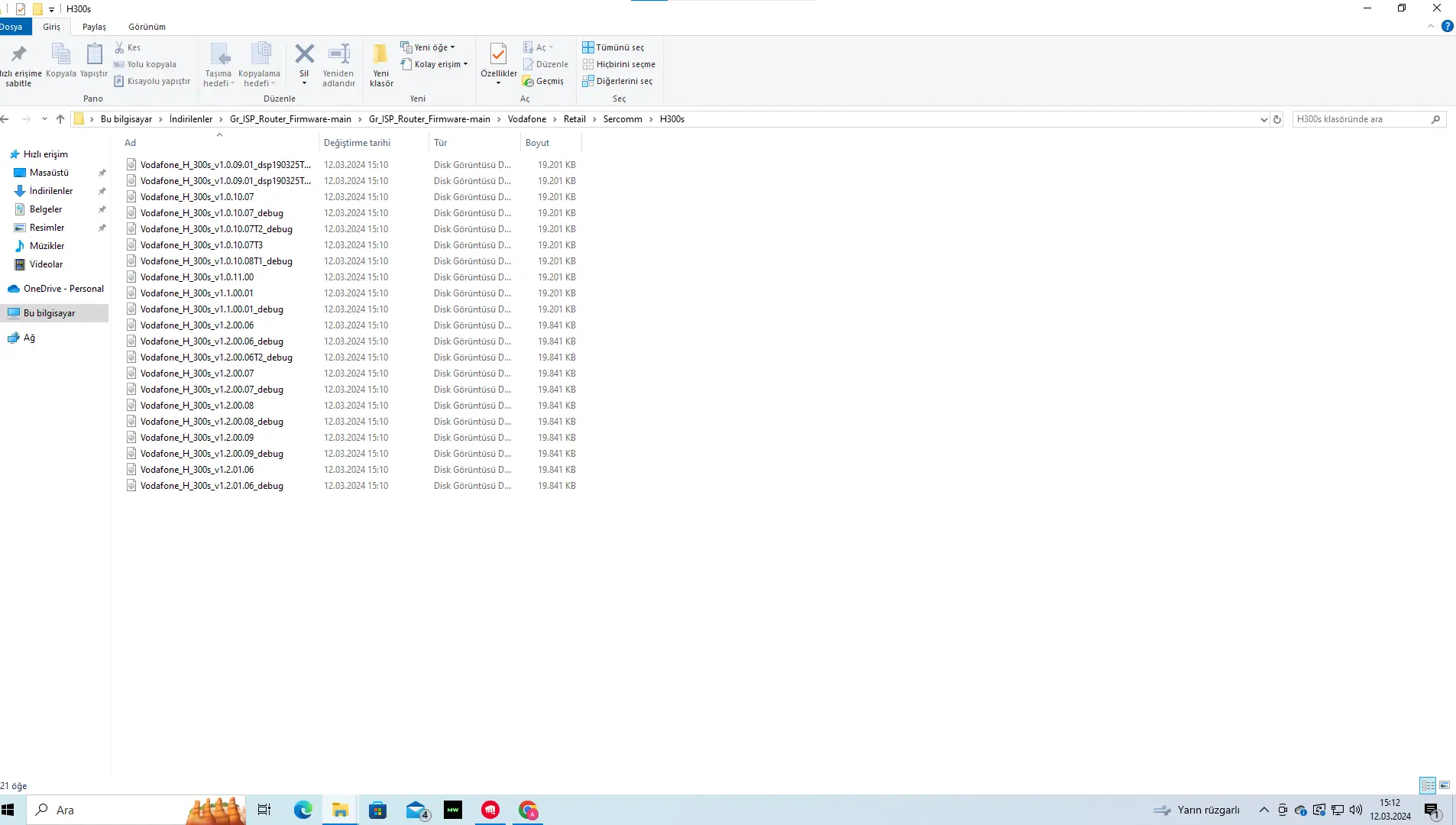The image size is (1456, 825).
Task: Sort by the Boyut column header
Action: click(550, 143)
